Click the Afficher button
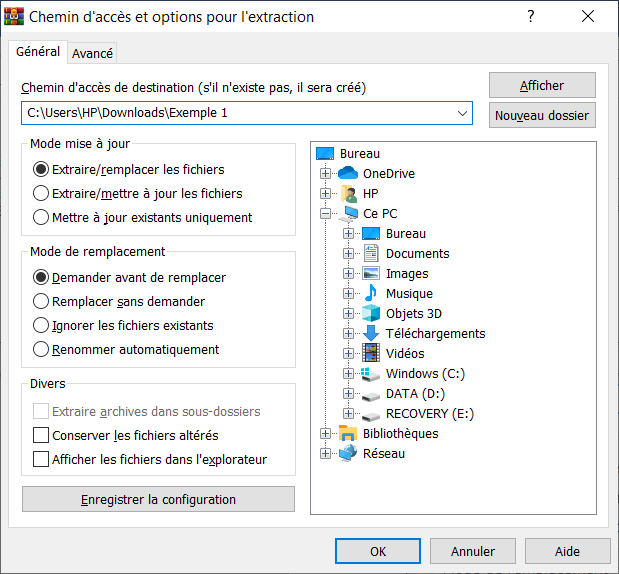The image size is (619, 574). point(542,85)
